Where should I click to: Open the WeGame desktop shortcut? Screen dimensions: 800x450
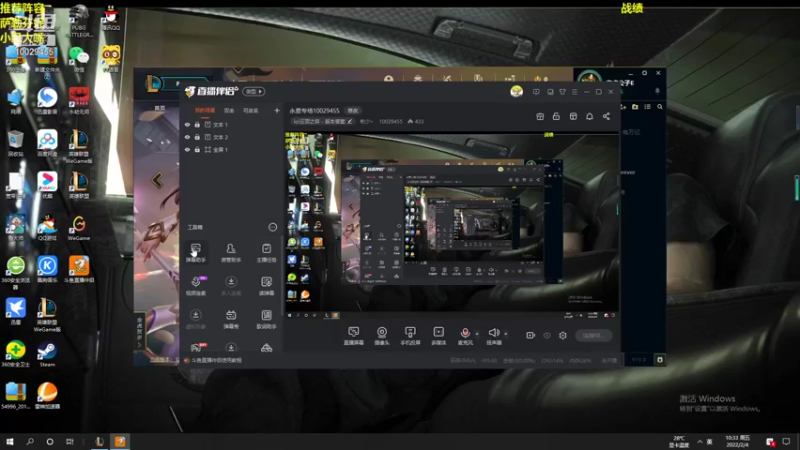(79, 228)
